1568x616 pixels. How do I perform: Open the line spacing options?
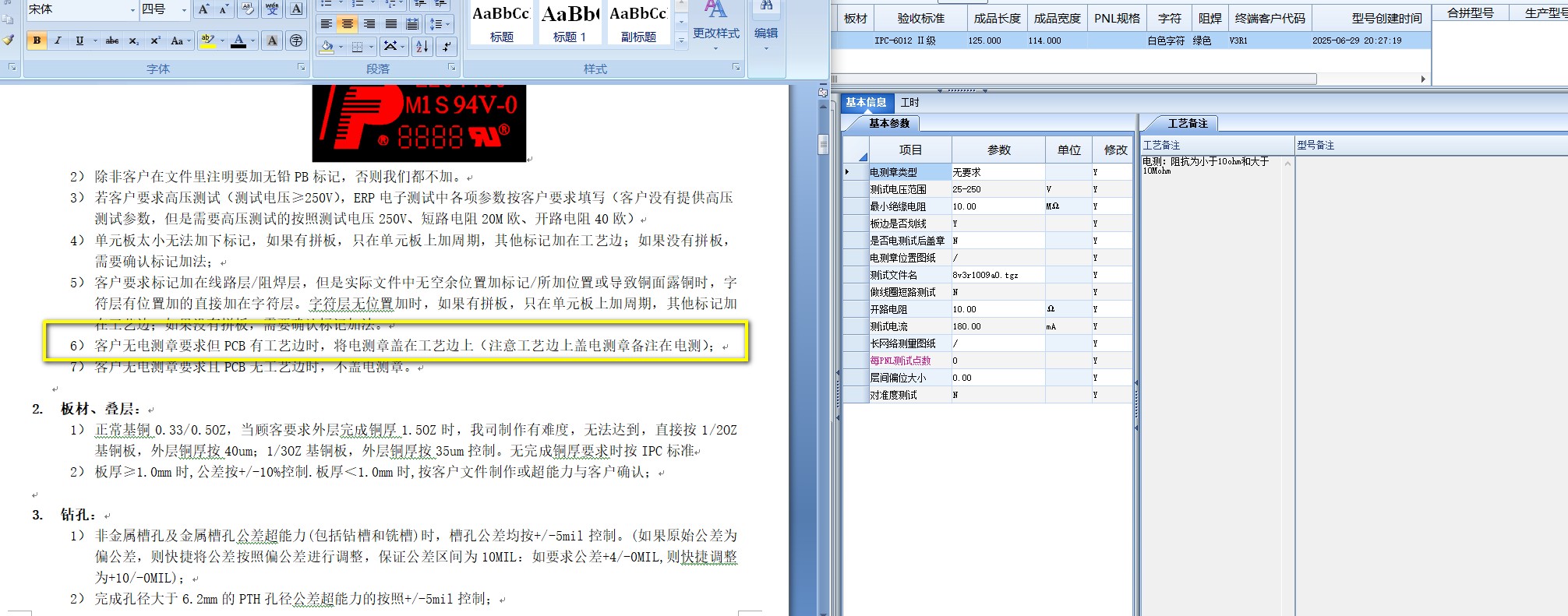pos(438,24)
